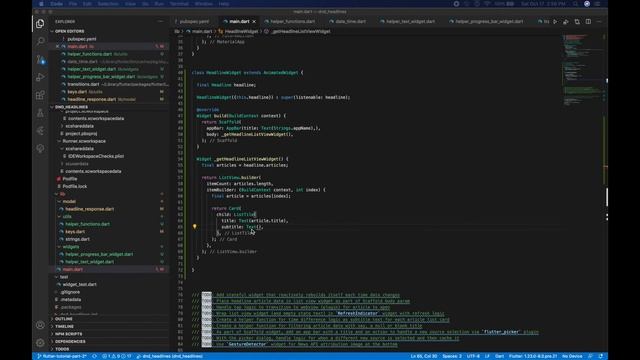
Task: Click the feedback icon in the status bar
Action: point(590,356)
